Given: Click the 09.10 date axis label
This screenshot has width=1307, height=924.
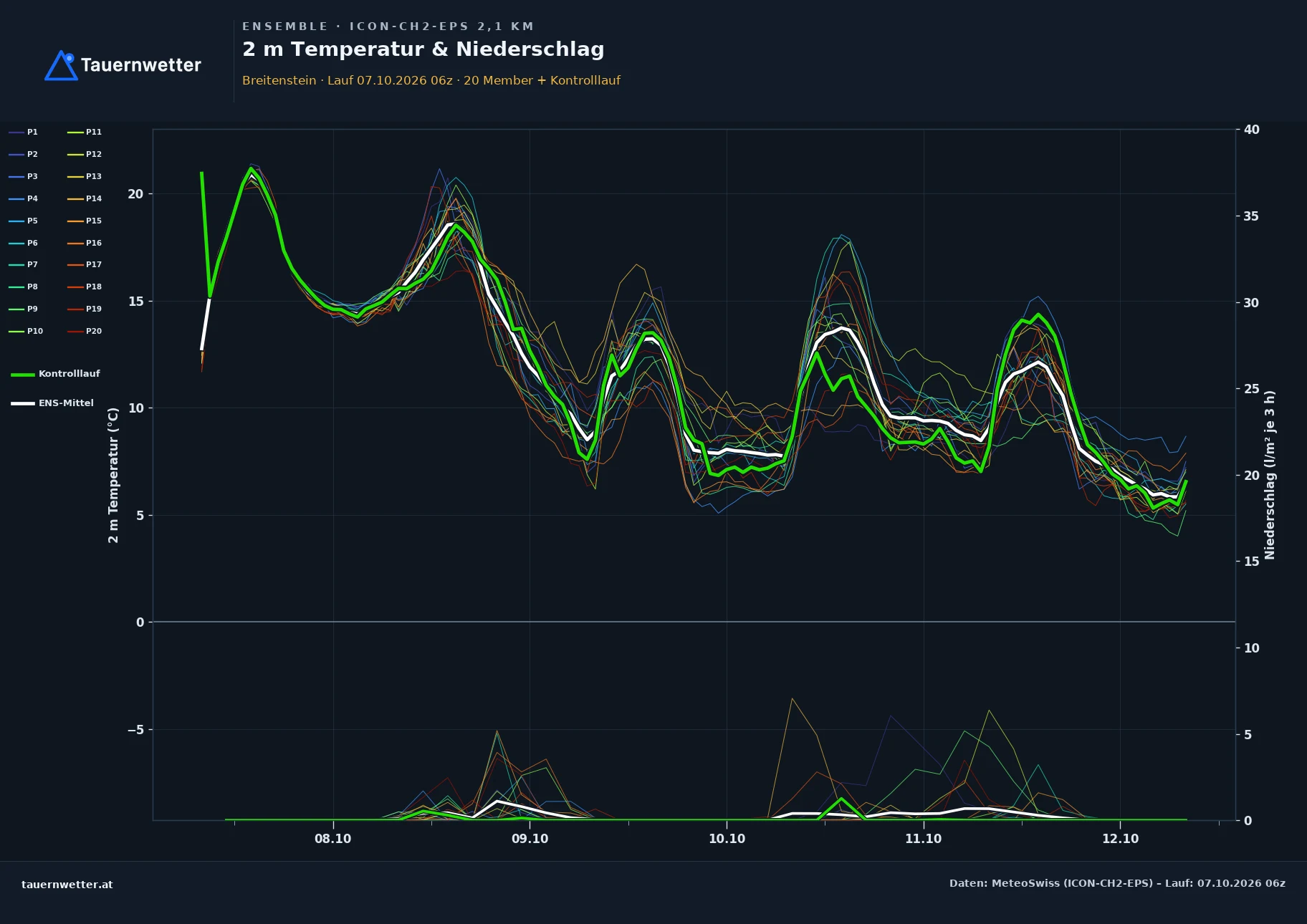Looking at the screenshot, I should coord(530,839).
